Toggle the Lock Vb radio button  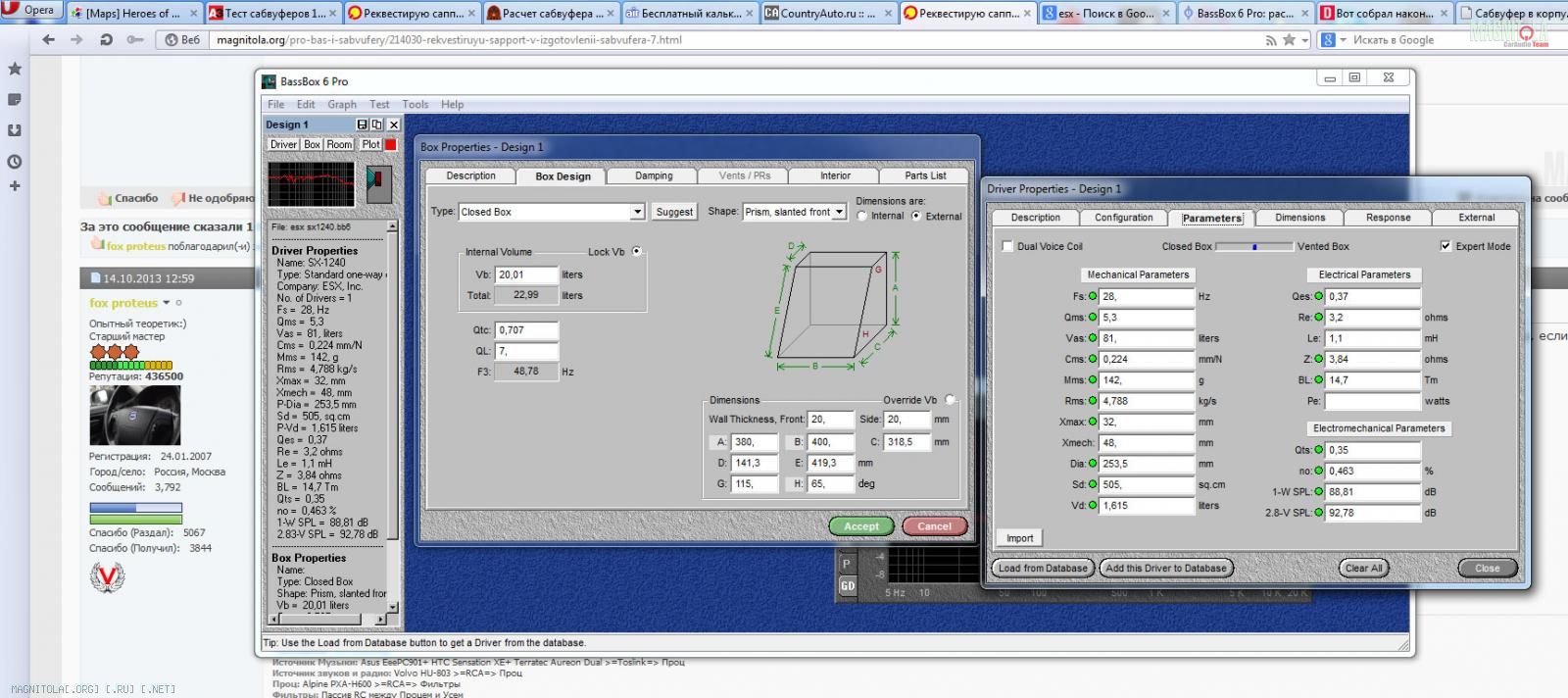[637, 252]
